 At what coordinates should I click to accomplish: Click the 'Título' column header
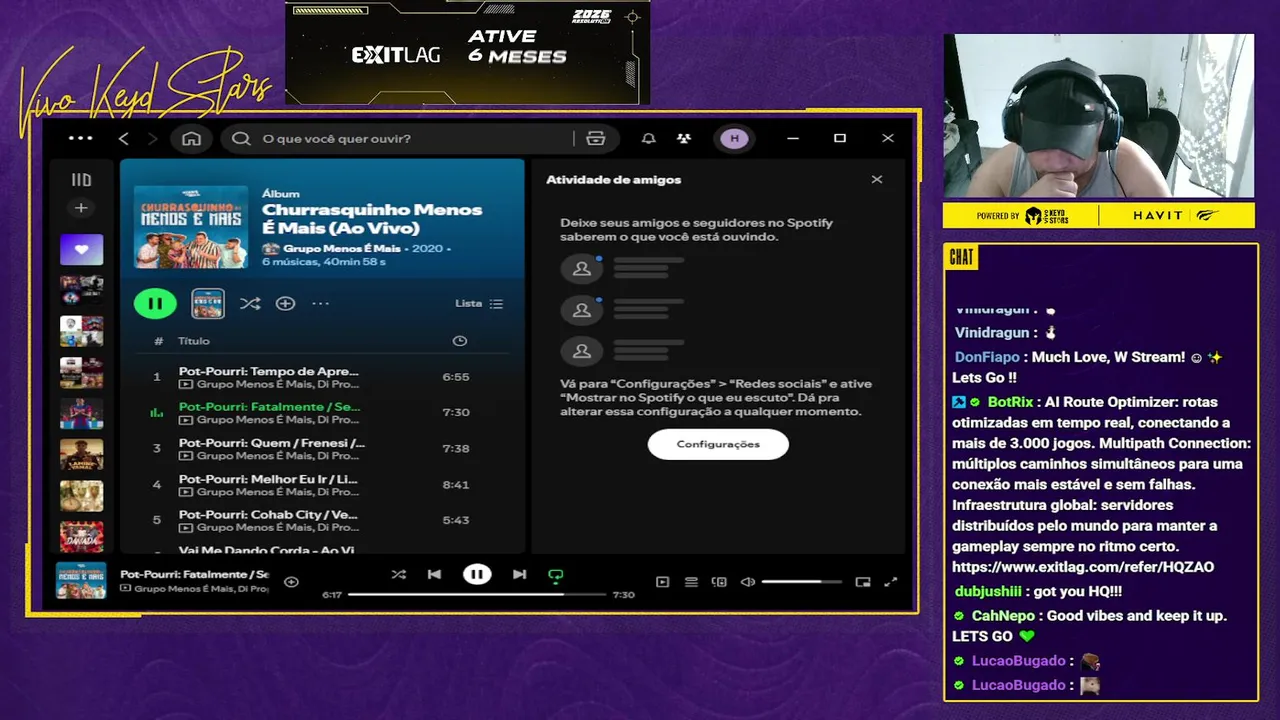tap(194, 341)
